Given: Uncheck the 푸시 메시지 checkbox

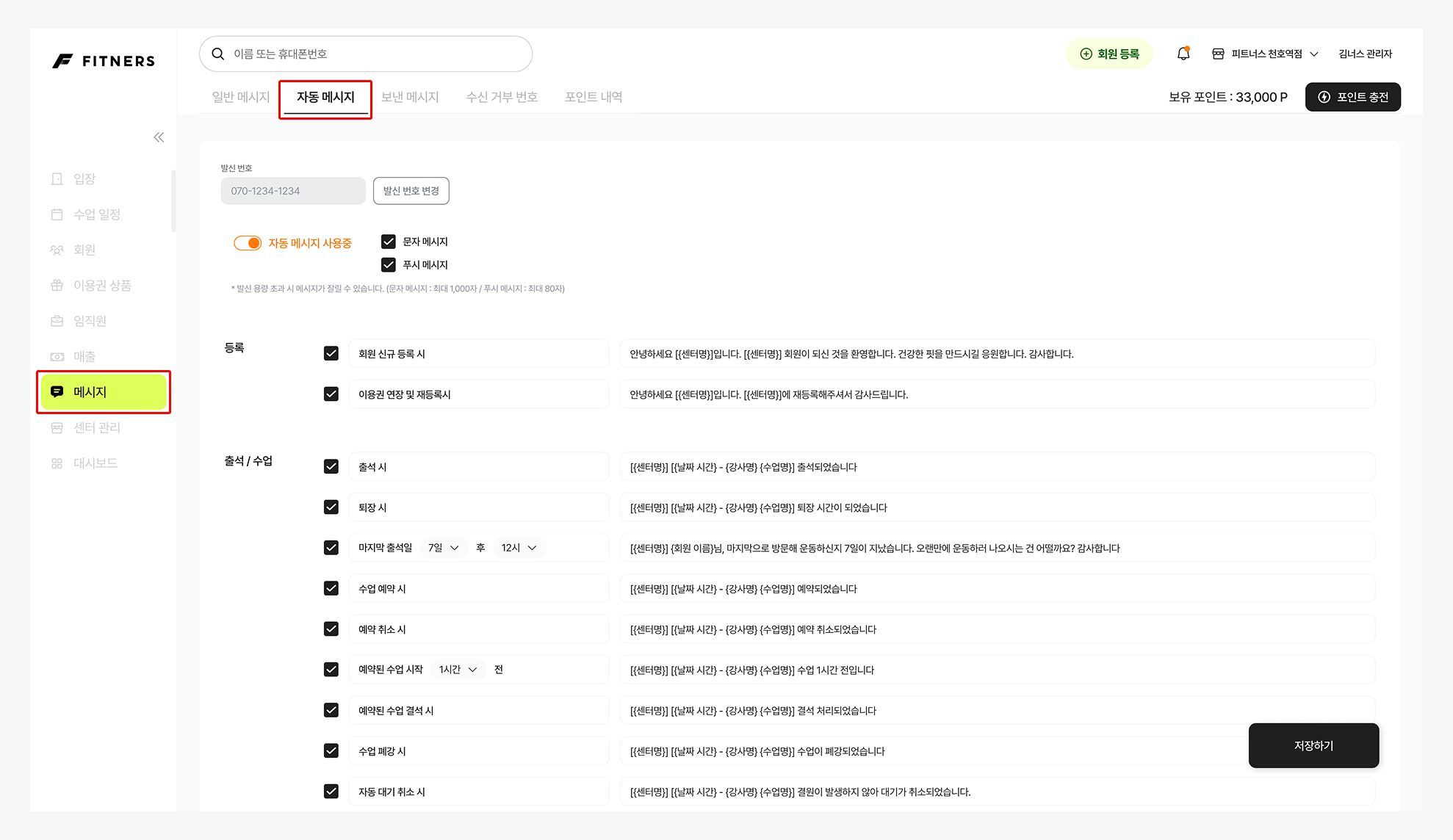Looking at the screenshot, I should [x=389, y=265].
